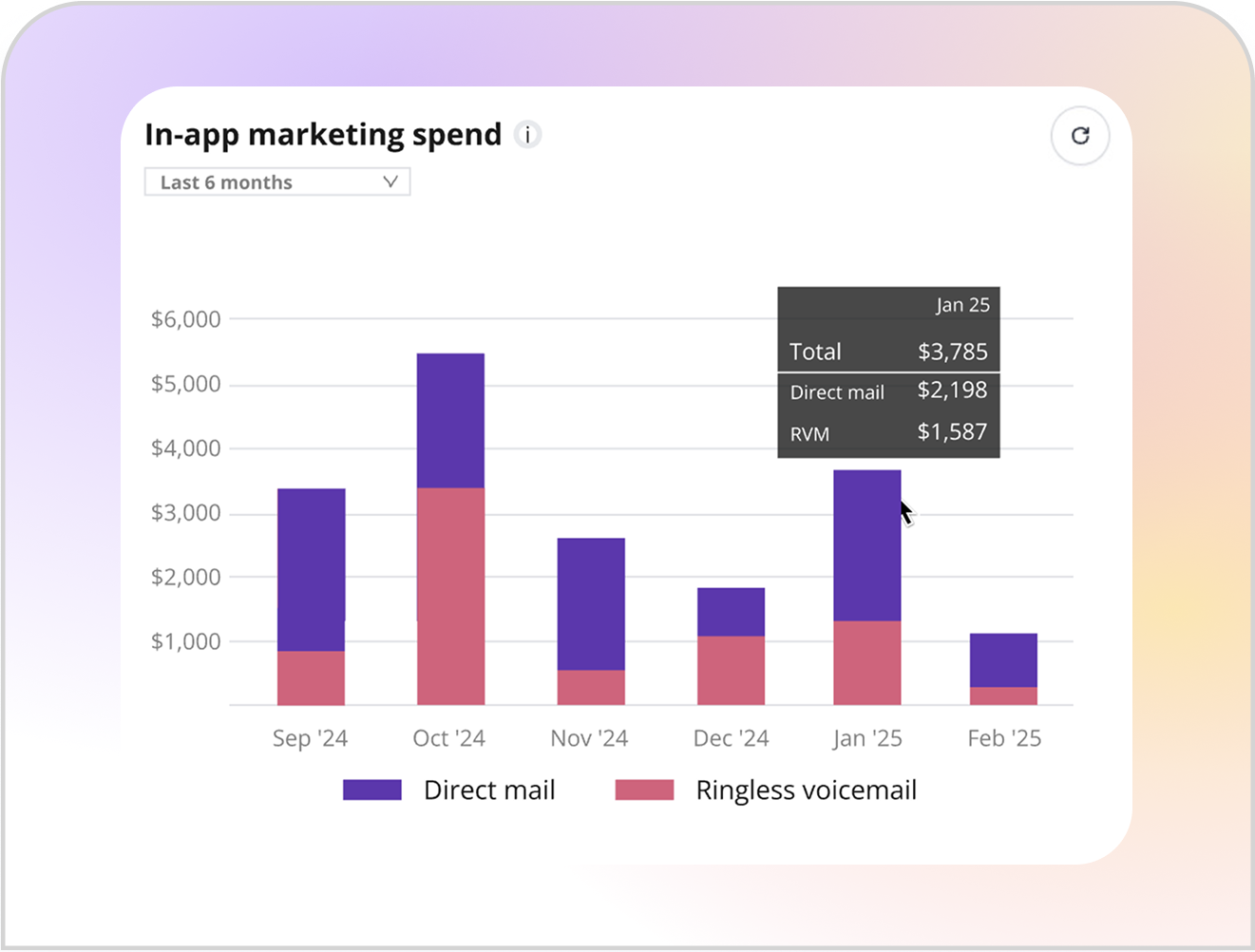
Task: Select Feb '25 Ringless voicemail bar segment
Action: [x=1003, y=696]
